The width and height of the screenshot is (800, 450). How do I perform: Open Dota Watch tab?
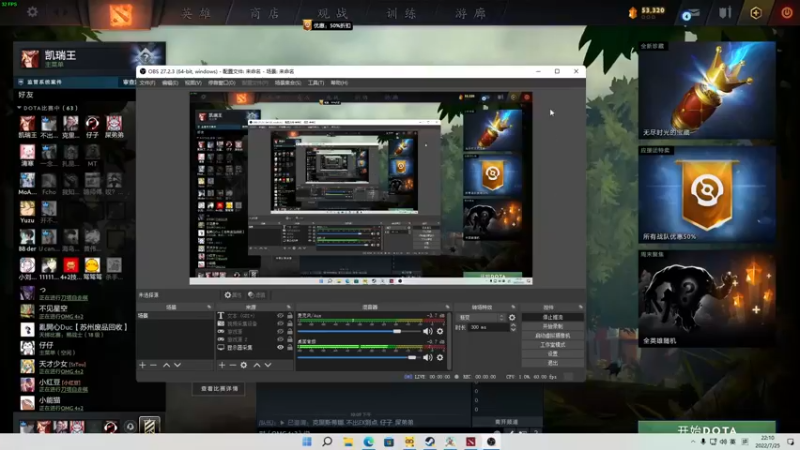[x=333, y=13]
